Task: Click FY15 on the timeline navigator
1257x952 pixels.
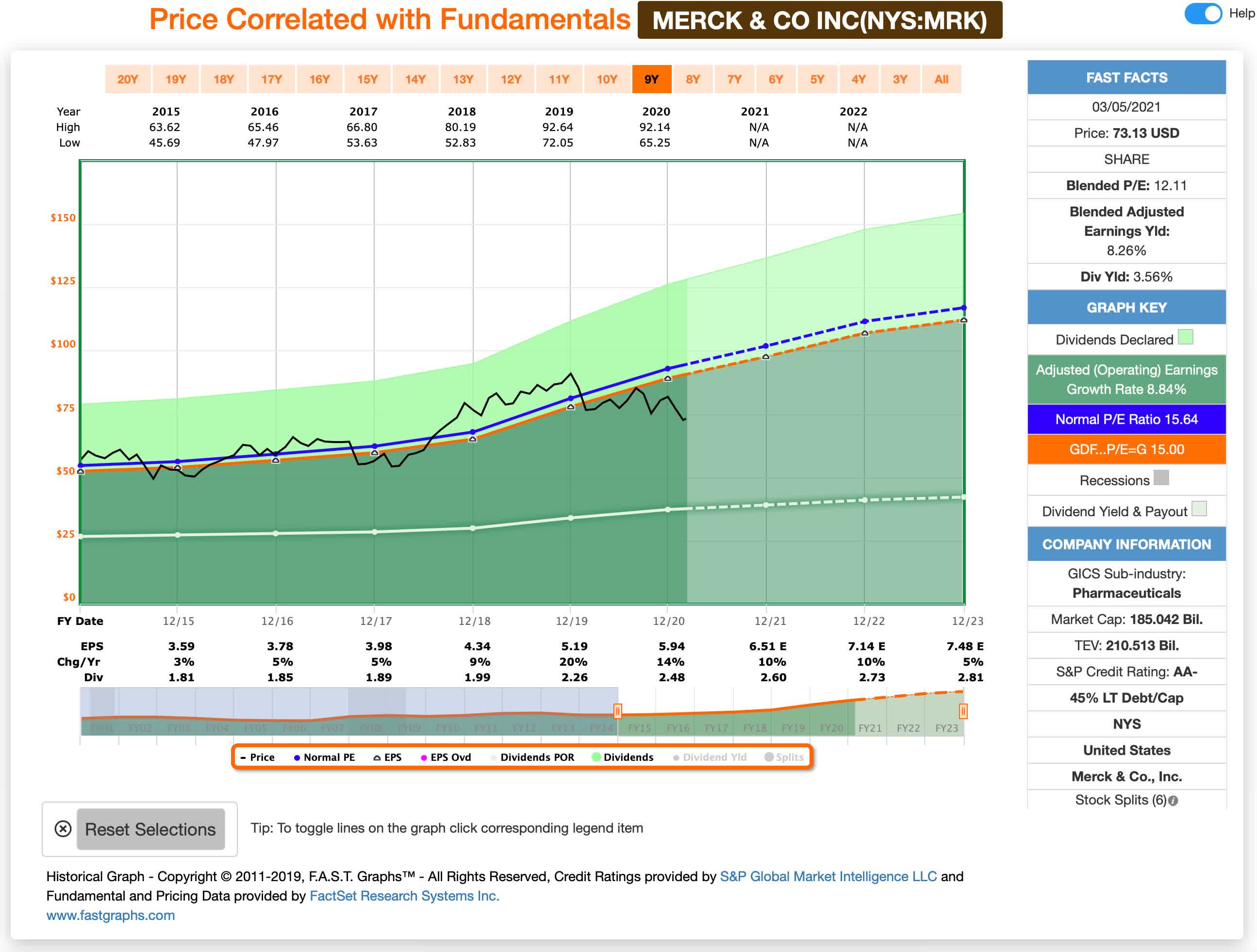Action: [639, 728]
